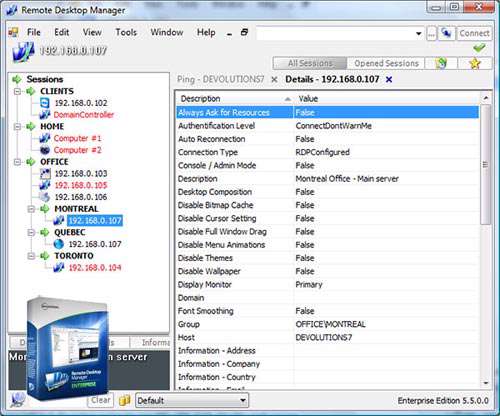Viewport: 500px width, 416px height.
Task: Click the app icon left of File menu
Action: tap(13, 32)
